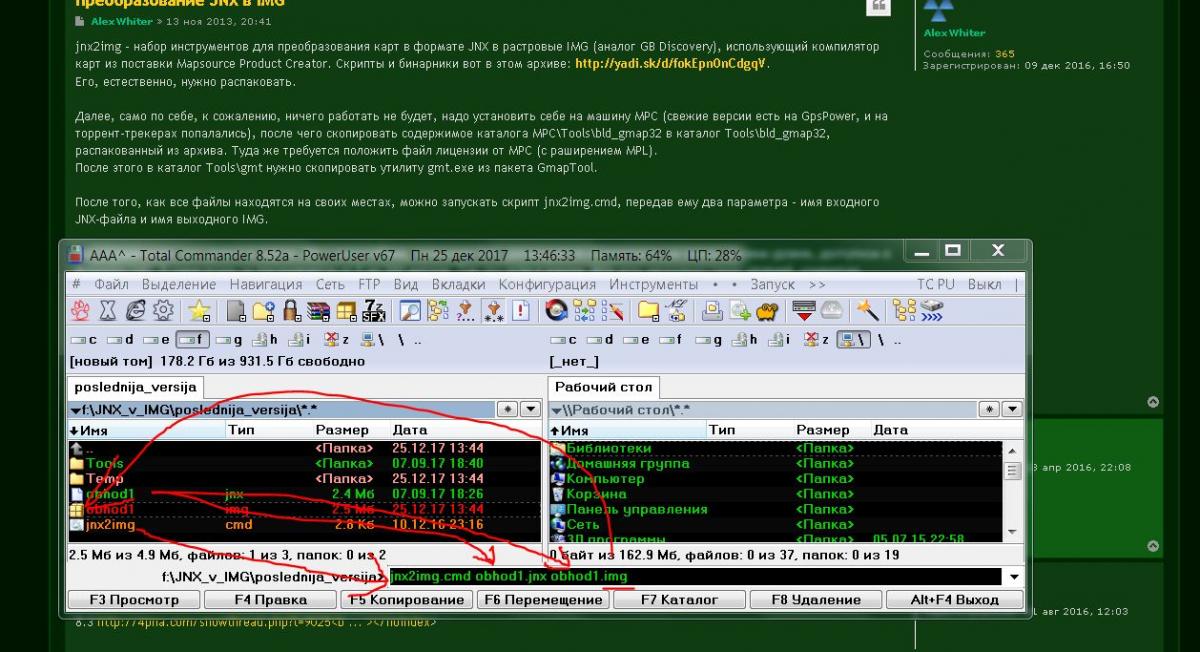Click the red paw print toolbar icon

pyautogui.click(x=81, y=310)
